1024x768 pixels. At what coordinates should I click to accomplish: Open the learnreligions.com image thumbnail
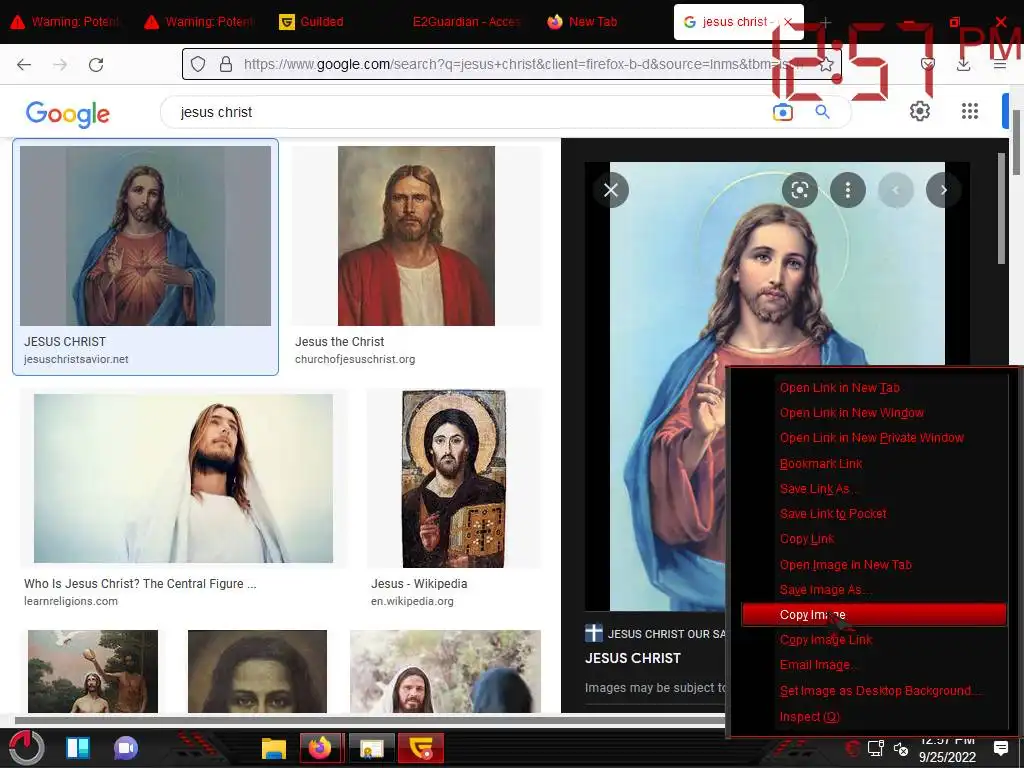coord(184,478)
